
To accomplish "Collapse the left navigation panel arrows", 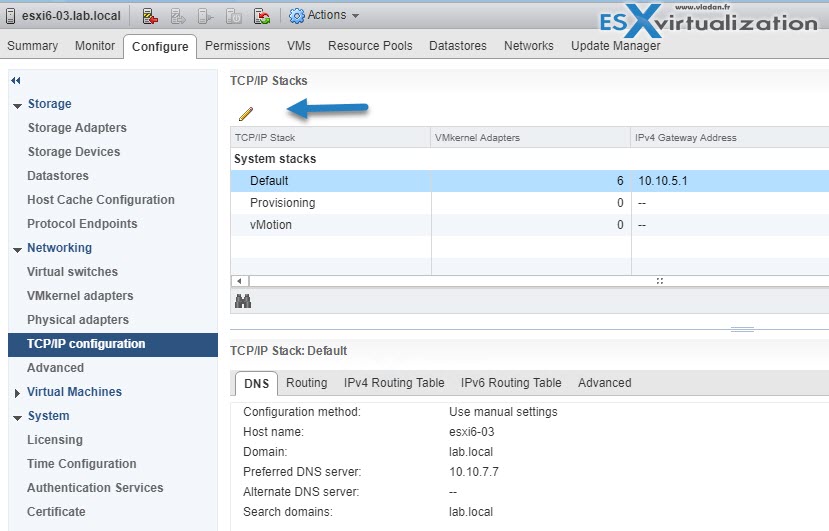I will (16, 80).
